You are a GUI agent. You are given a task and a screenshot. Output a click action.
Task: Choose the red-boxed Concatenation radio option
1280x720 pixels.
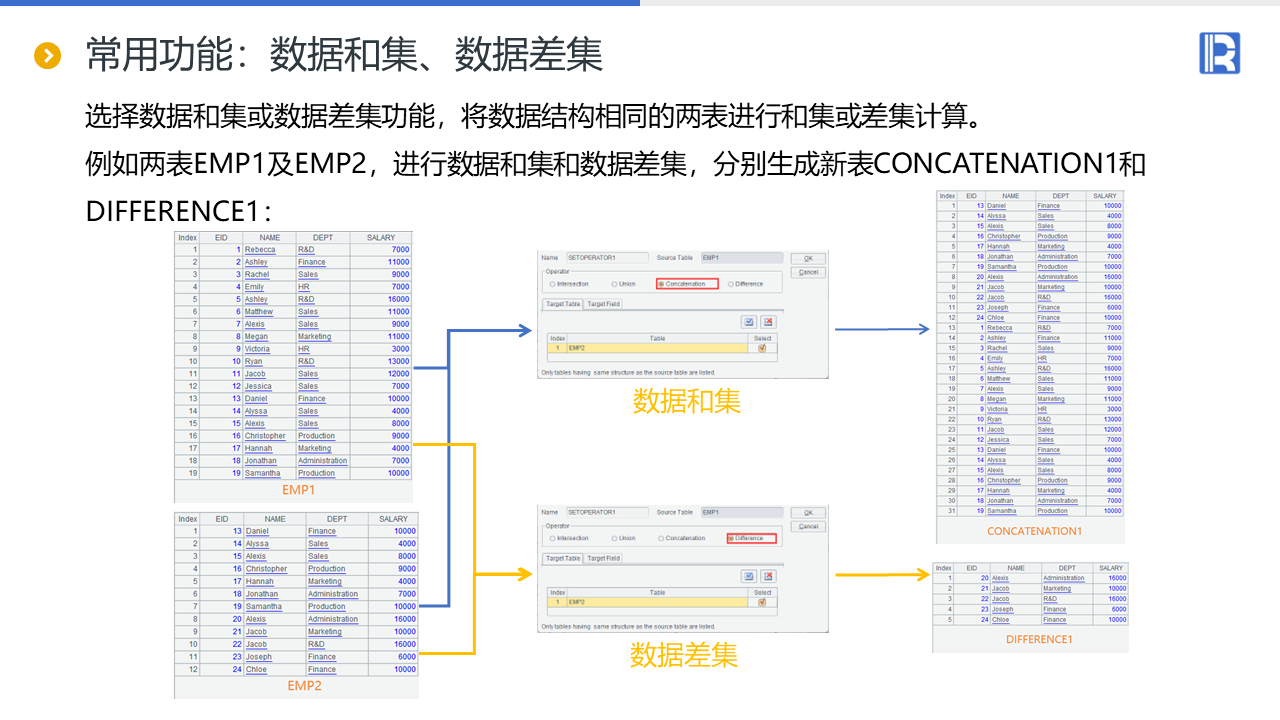pos(687,284)
